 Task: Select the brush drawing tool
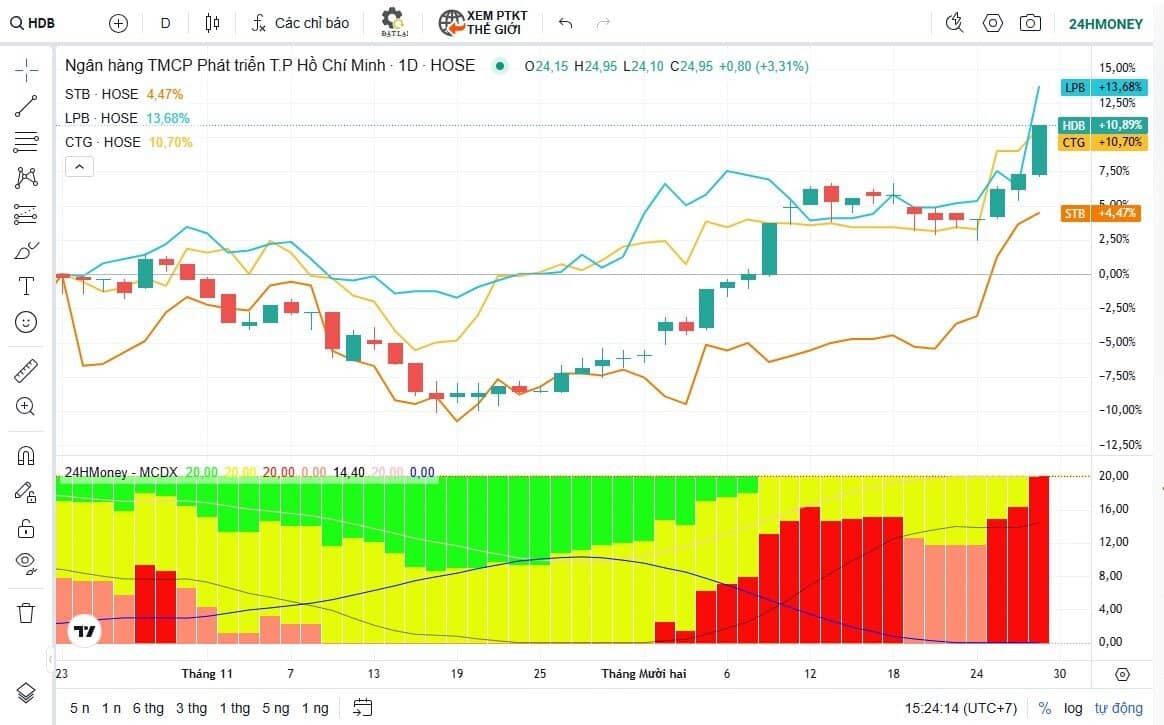[26, 251]
